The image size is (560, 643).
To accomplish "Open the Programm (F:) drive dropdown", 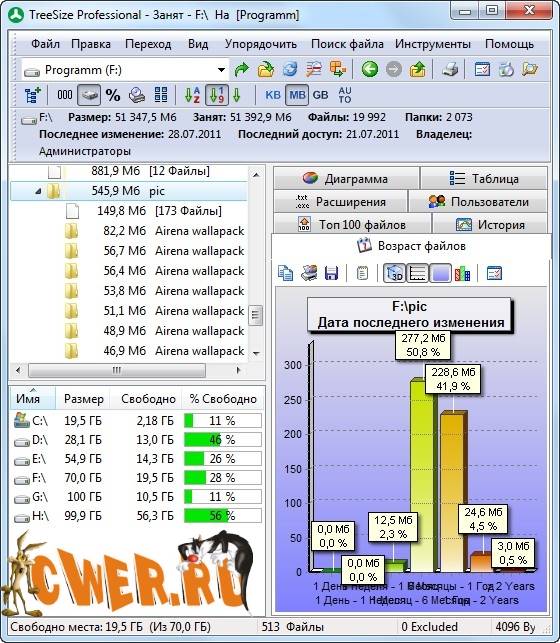I will 221,70.
